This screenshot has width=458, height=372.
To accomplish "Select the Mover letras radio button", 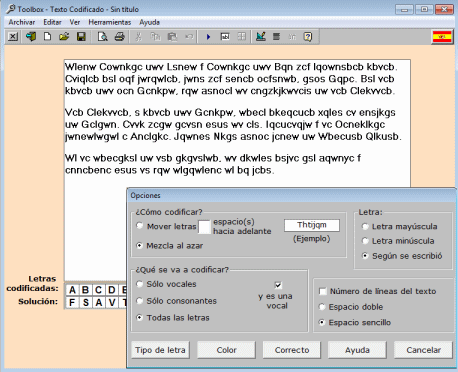I will [x=140, y=226].
